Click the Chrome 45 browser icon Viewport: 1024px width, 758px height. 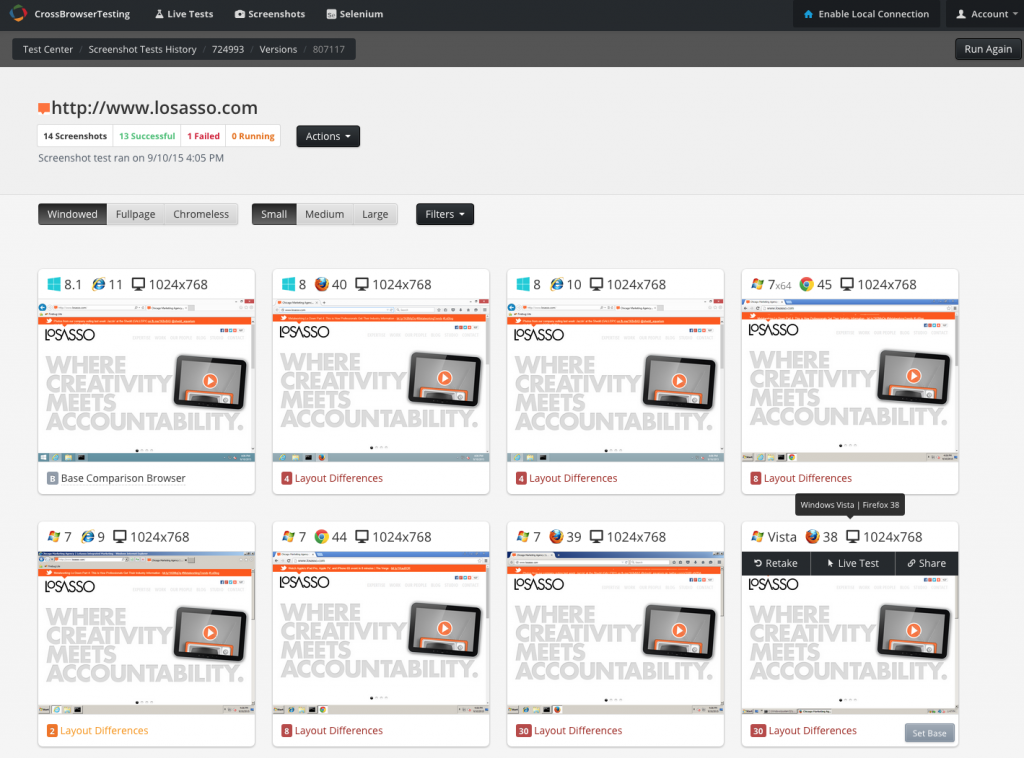pyautogui.click(x=807, y=284)
